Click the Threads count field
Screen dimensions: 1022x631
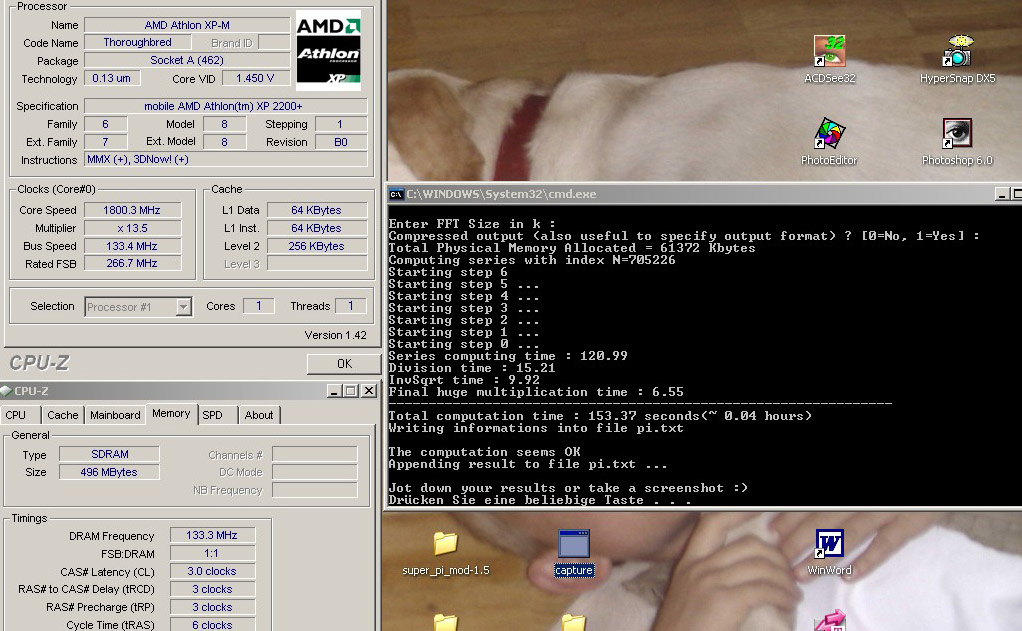pos(351,306)
